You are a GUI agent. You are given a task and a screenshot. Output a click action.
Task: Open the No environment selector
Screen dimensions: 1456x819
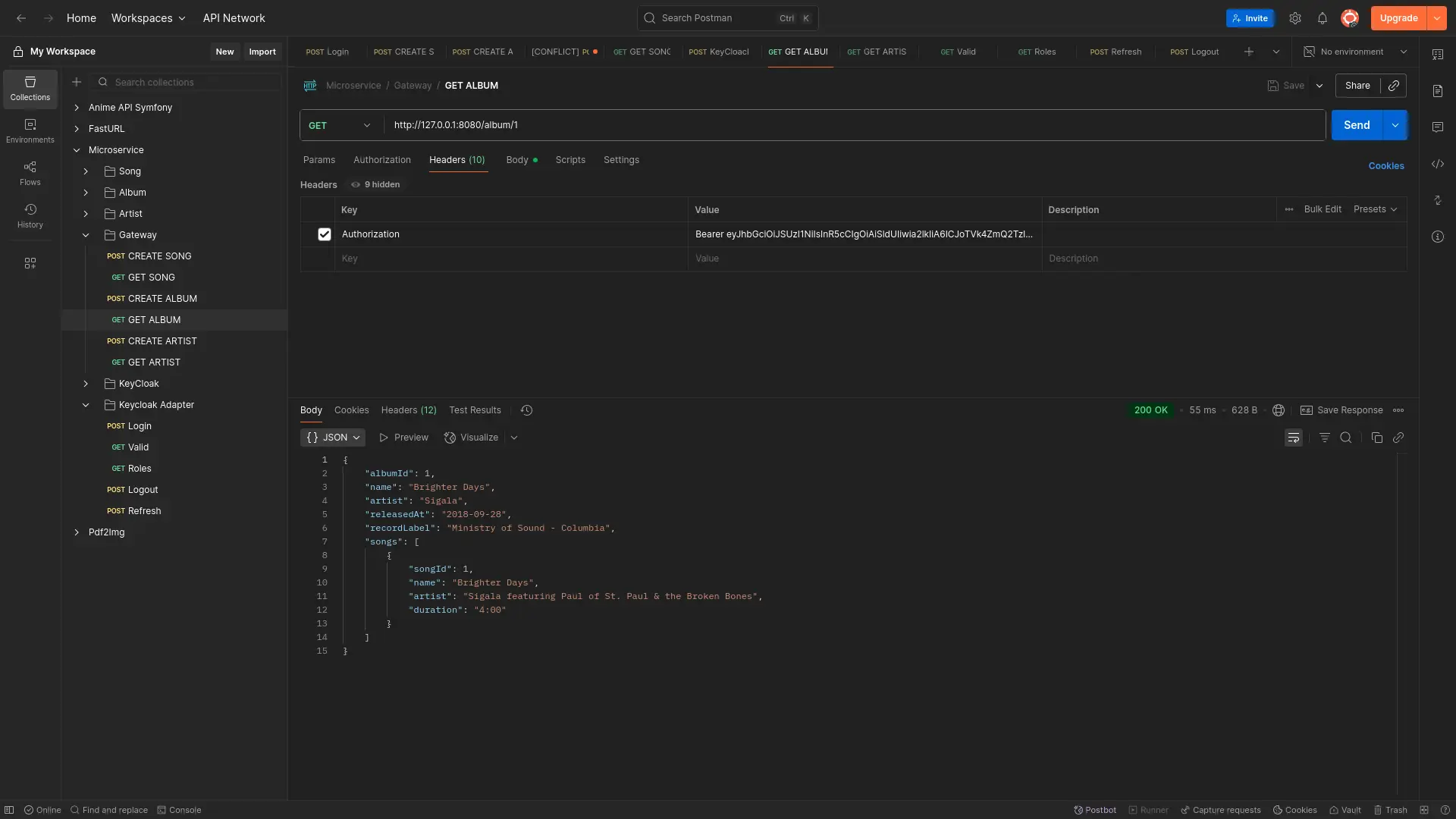pos(1356,52)
